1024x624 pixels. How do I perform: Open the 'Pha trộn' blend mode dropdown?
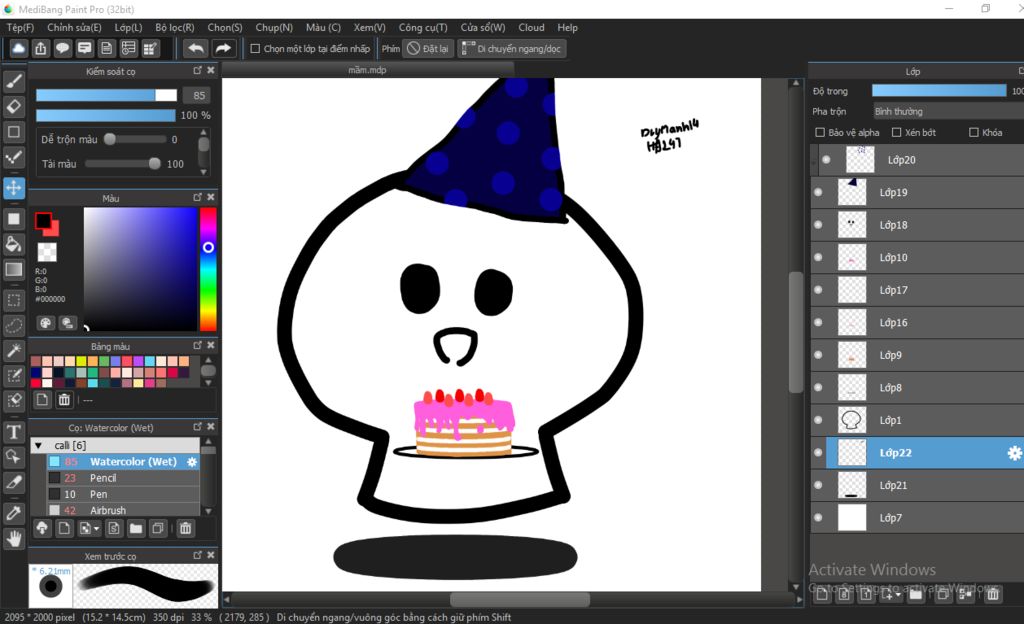948,112
